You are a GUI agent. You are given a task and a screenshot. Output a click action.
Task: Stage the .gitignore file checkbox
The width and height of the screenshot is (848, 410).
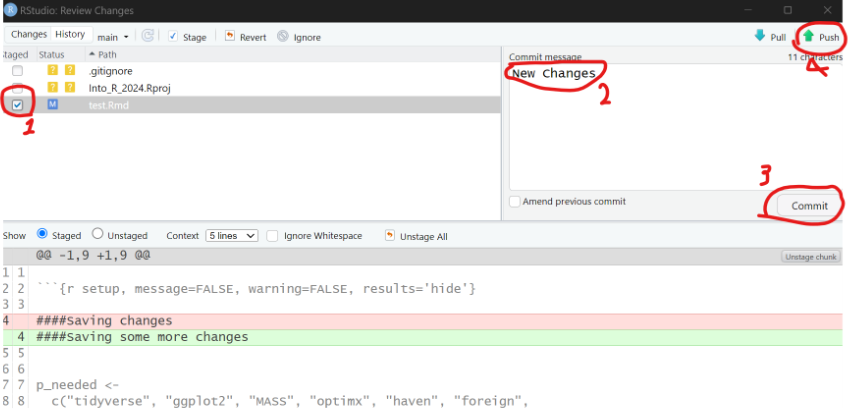tap(18, 71)
